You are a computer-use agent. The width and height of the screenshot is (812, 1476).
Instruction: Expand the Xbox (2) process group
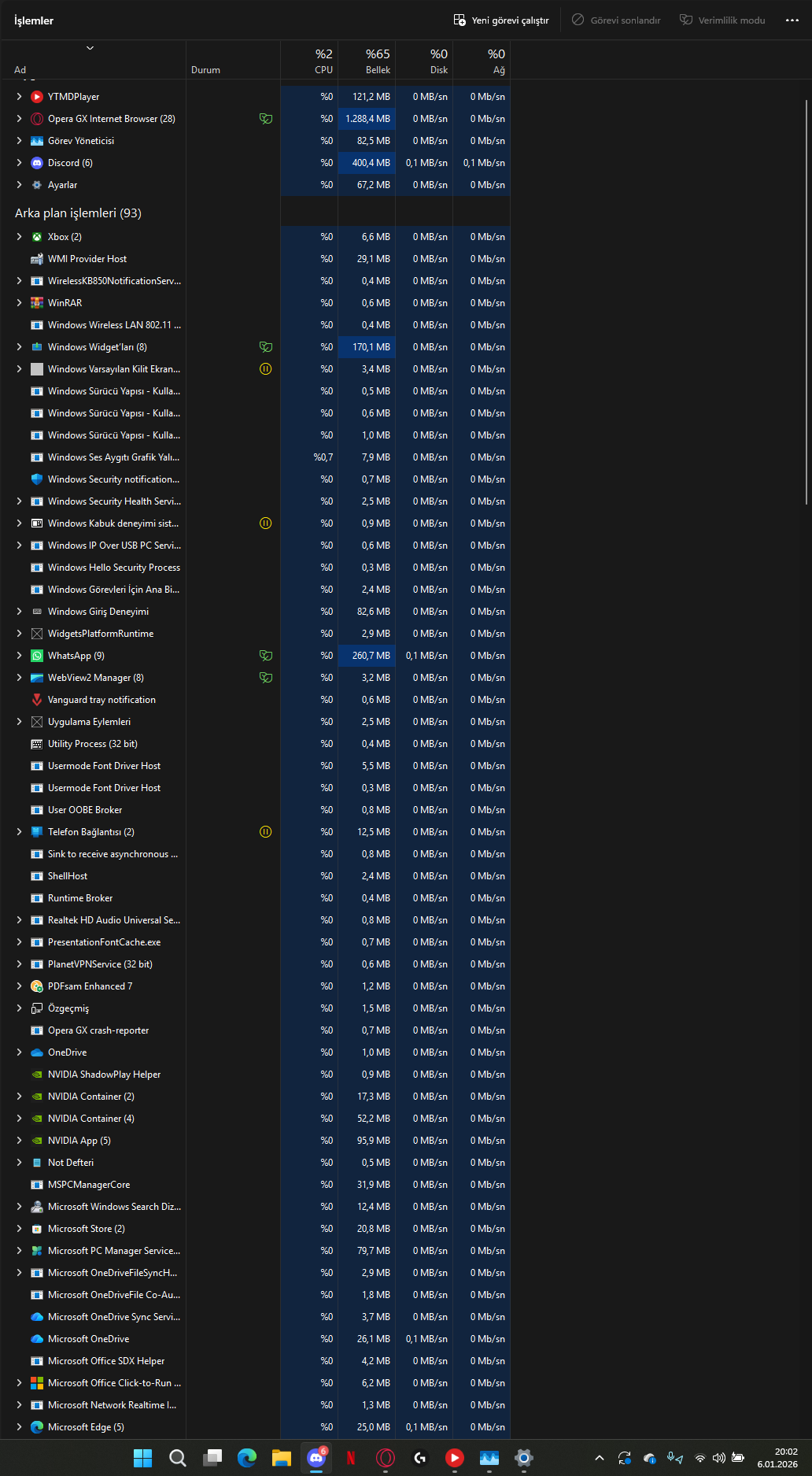coord(19,237)
